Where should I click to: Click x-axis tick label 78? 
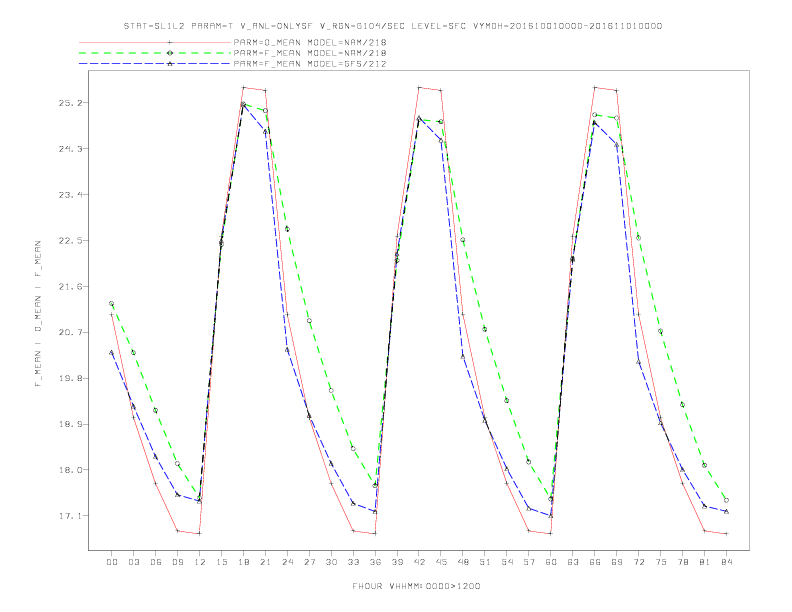(x=682, y=562)
